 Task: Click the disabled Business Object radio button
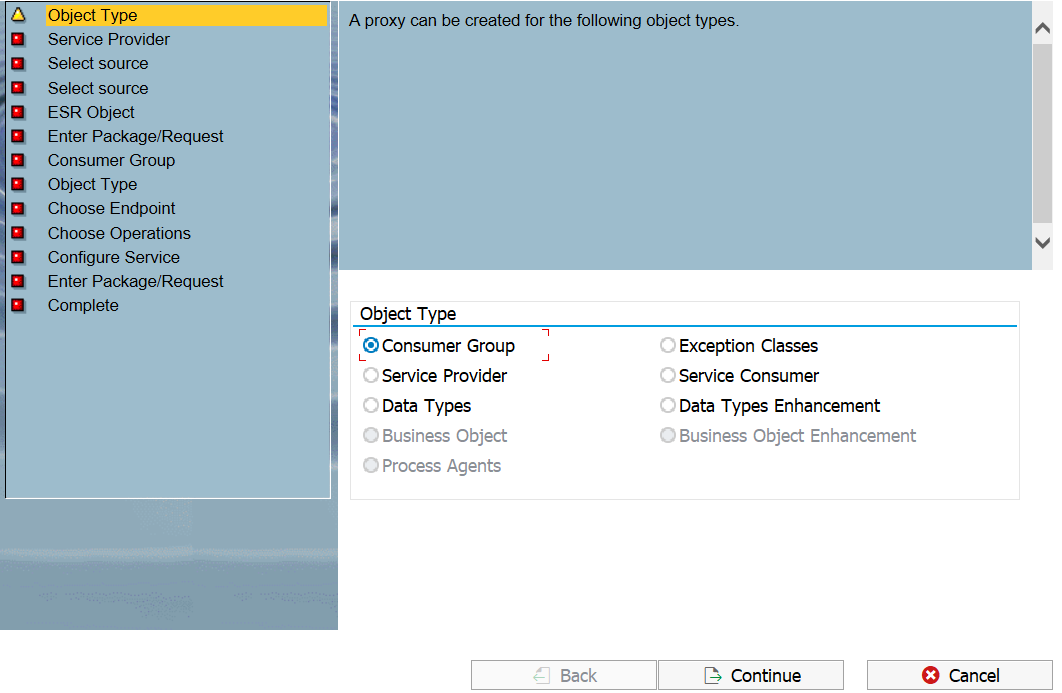(370, 436)
